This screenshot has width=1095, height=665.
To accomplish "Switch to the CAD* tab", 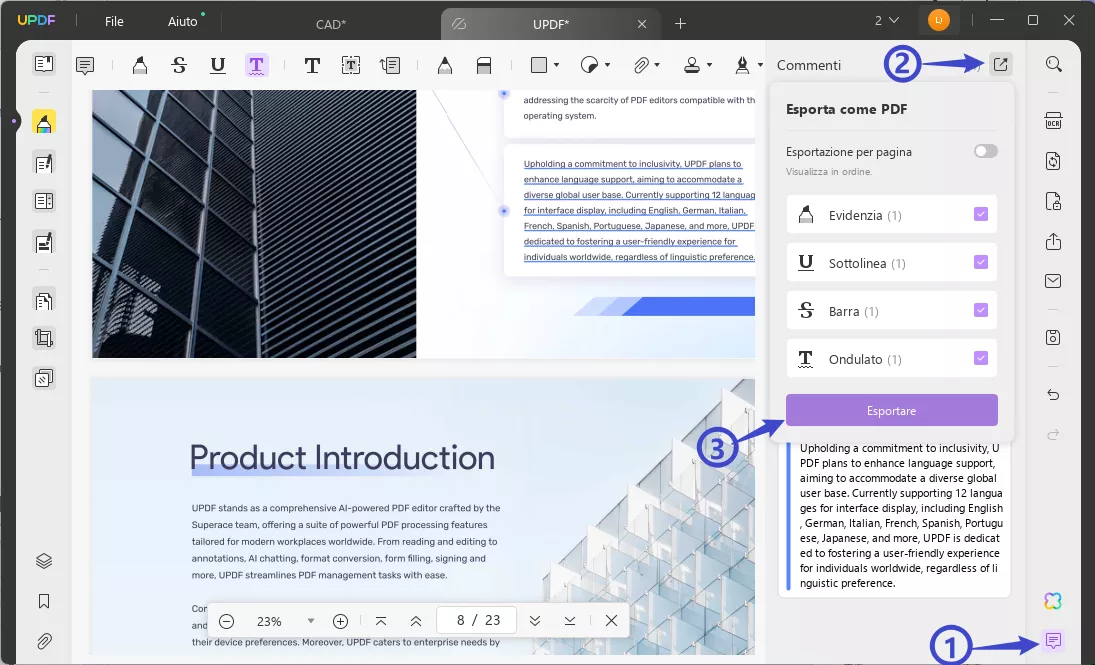I will click(330, 24).
